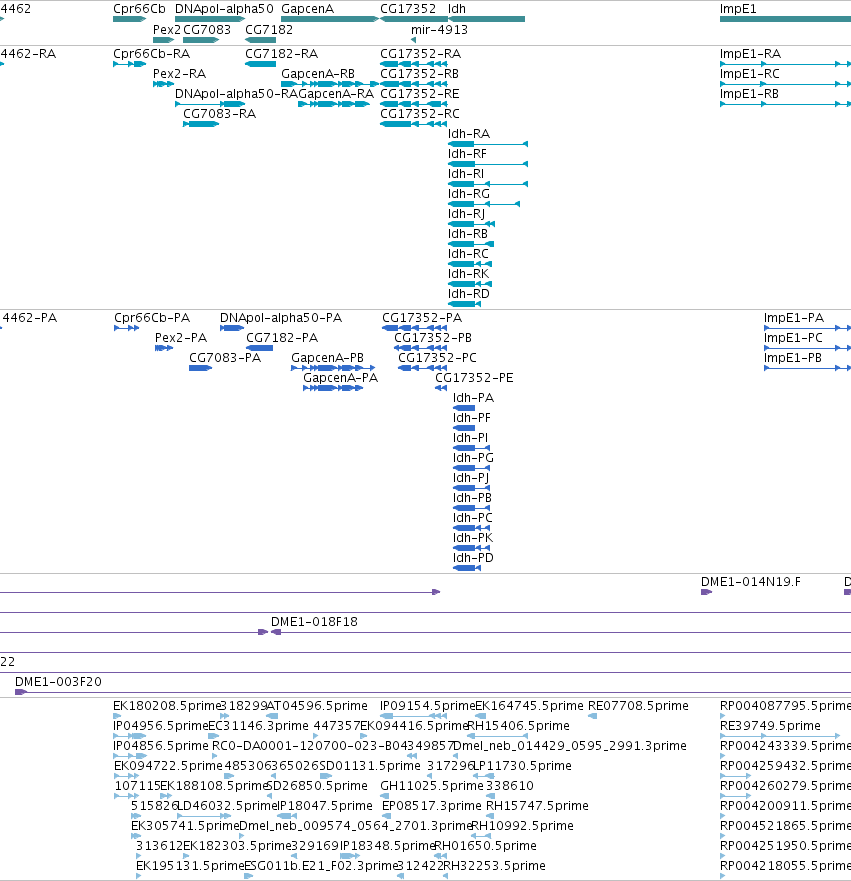
Task: Click the Cpr66Cb-RA transcript label
Action: pyautogui.click(x=151, y=54)
